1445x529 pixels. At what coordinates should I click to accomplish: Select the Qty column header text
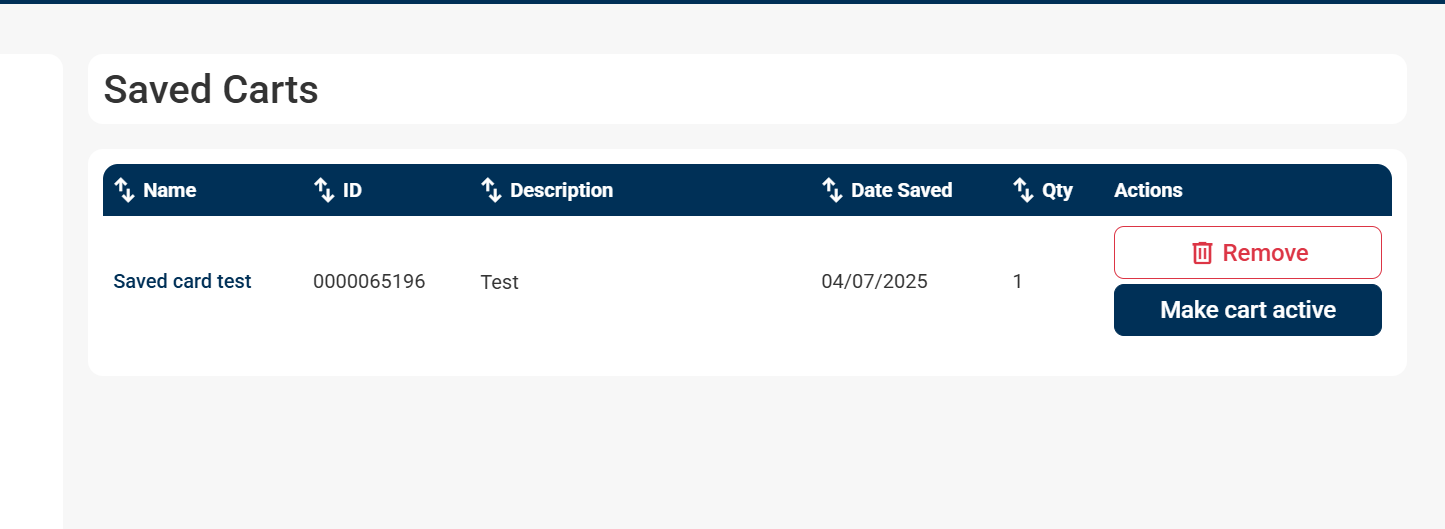(1057, 190)
